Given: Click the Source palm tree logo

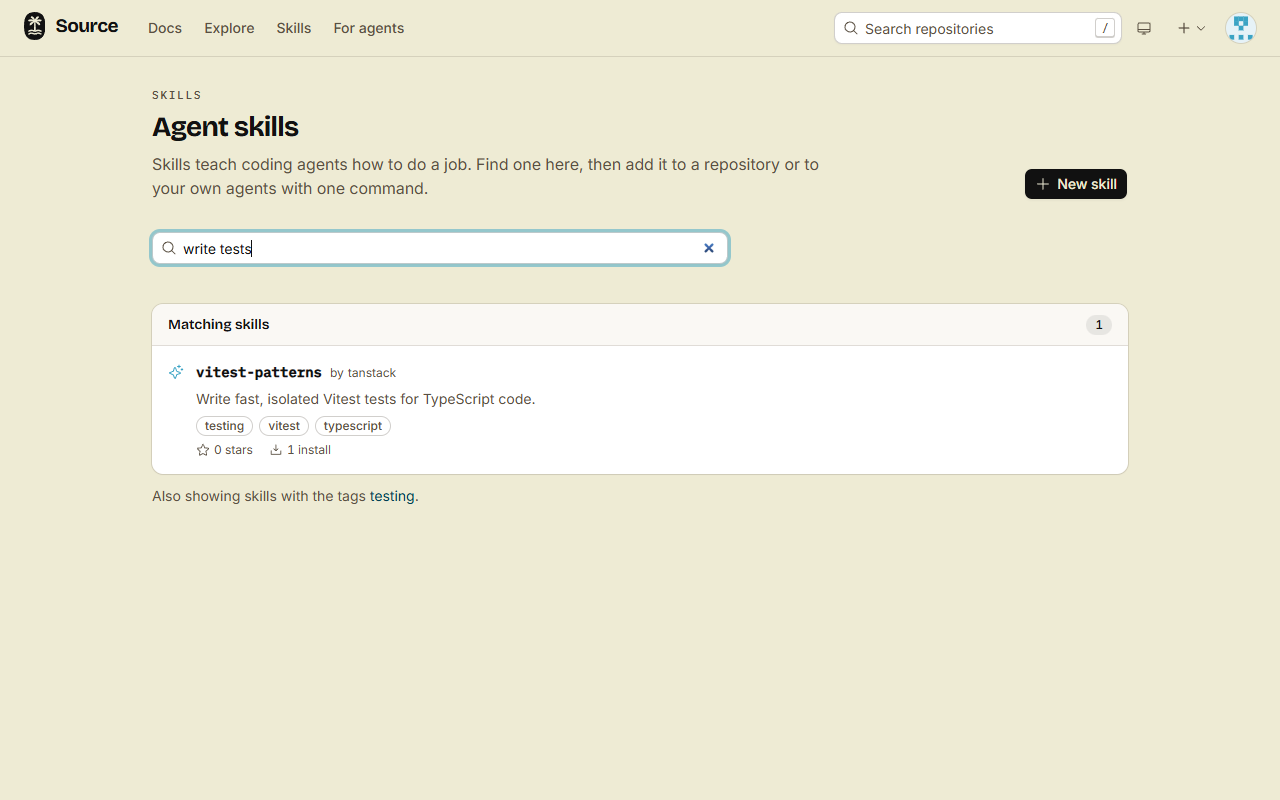Looking at the screenshot, I should [x=35, y=27].
